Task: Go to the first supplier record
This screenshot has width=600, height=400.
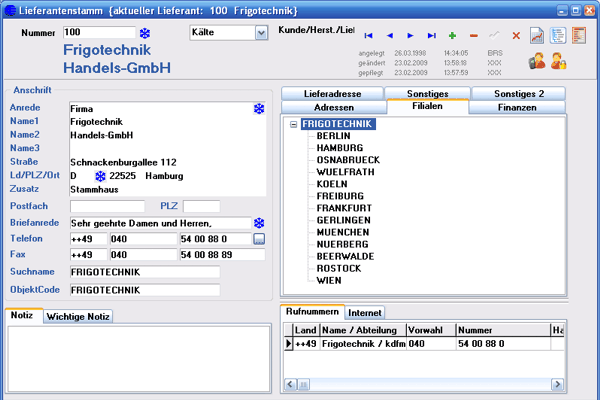Action: pyautogui.click(x=368, y=36)
